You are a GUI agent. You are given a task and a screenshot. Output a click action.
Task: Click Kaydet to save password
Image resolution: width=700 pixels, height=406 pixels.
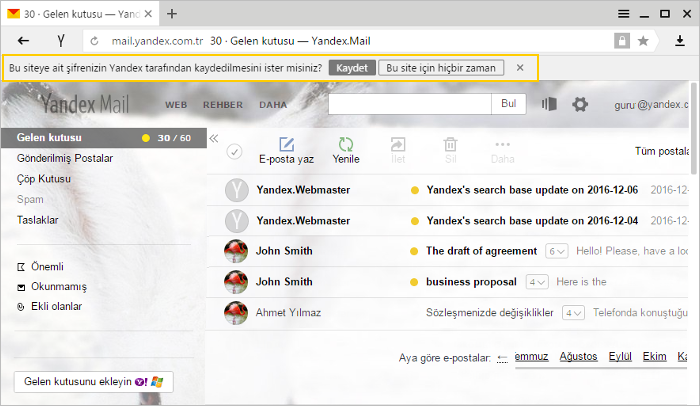click(x=352, y=68)
